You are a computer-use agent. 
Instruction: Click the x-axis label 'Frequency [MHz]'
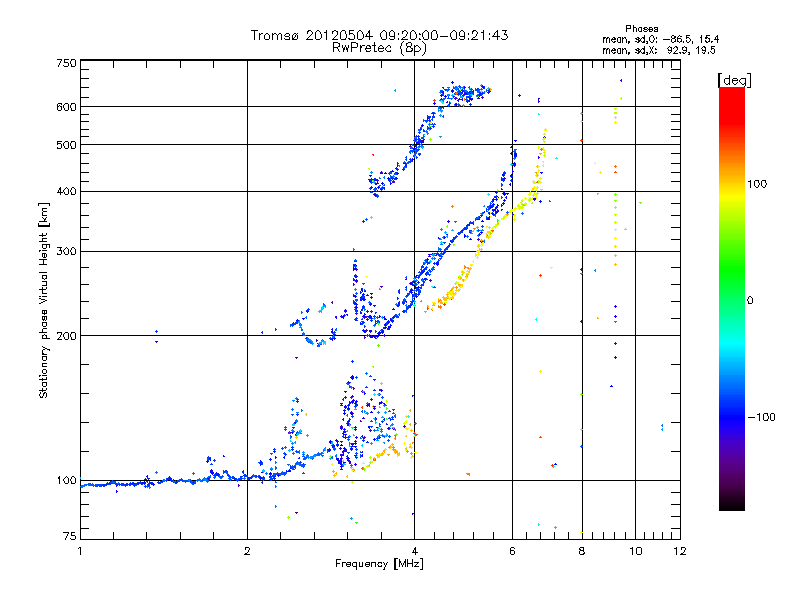click(x=379, y=564)
